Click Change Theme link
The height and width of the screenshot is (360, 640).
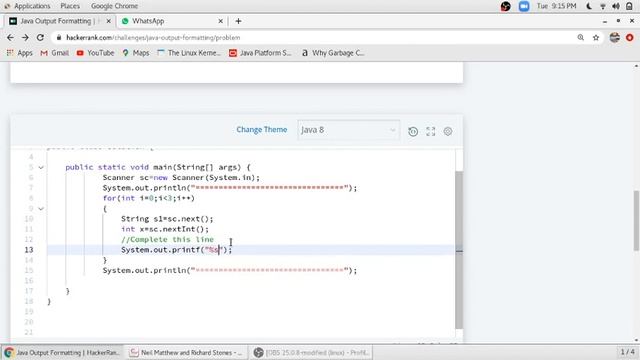262,130
